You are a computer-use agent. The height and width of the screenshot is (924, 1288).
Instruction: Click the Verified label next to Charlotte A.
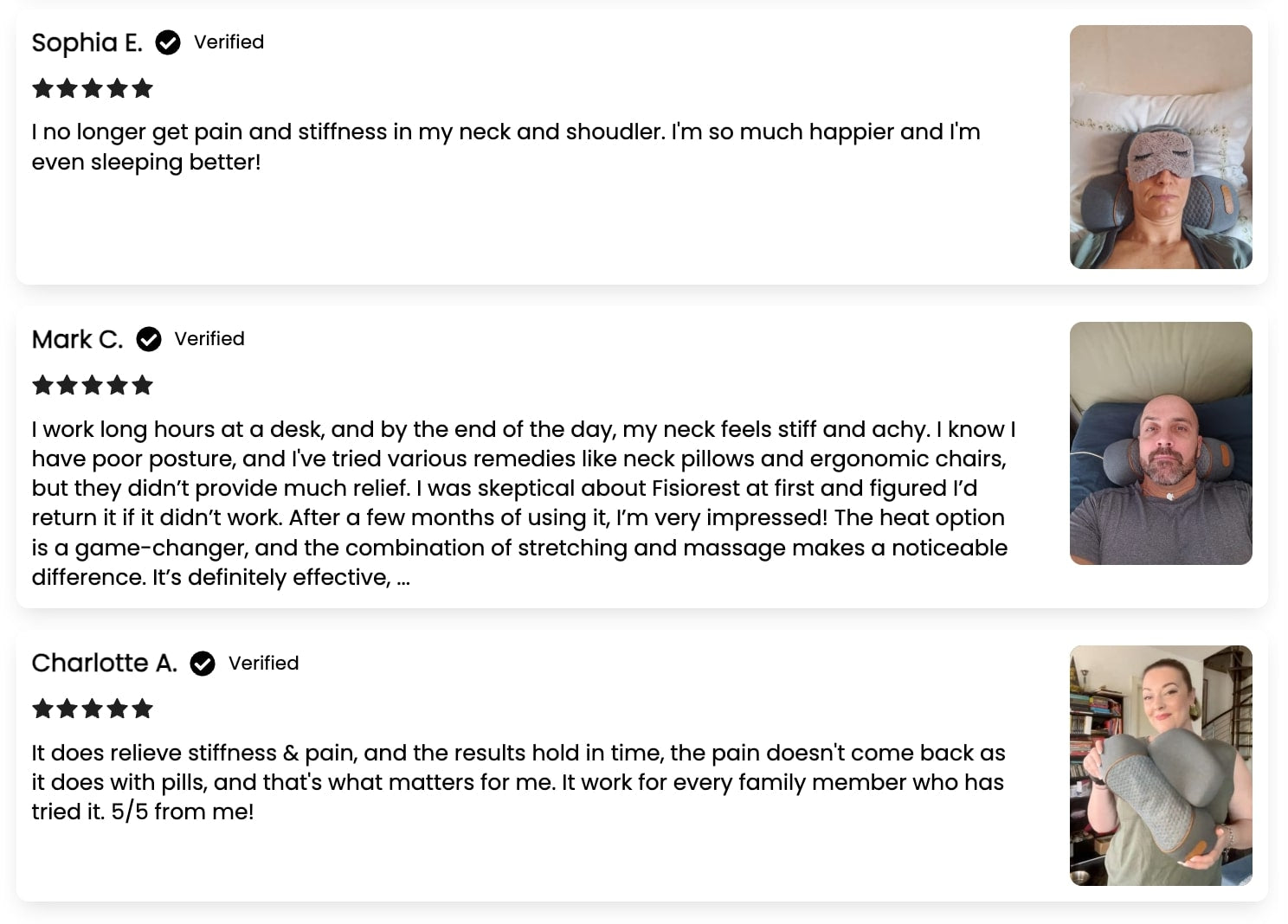coord(263,664)
